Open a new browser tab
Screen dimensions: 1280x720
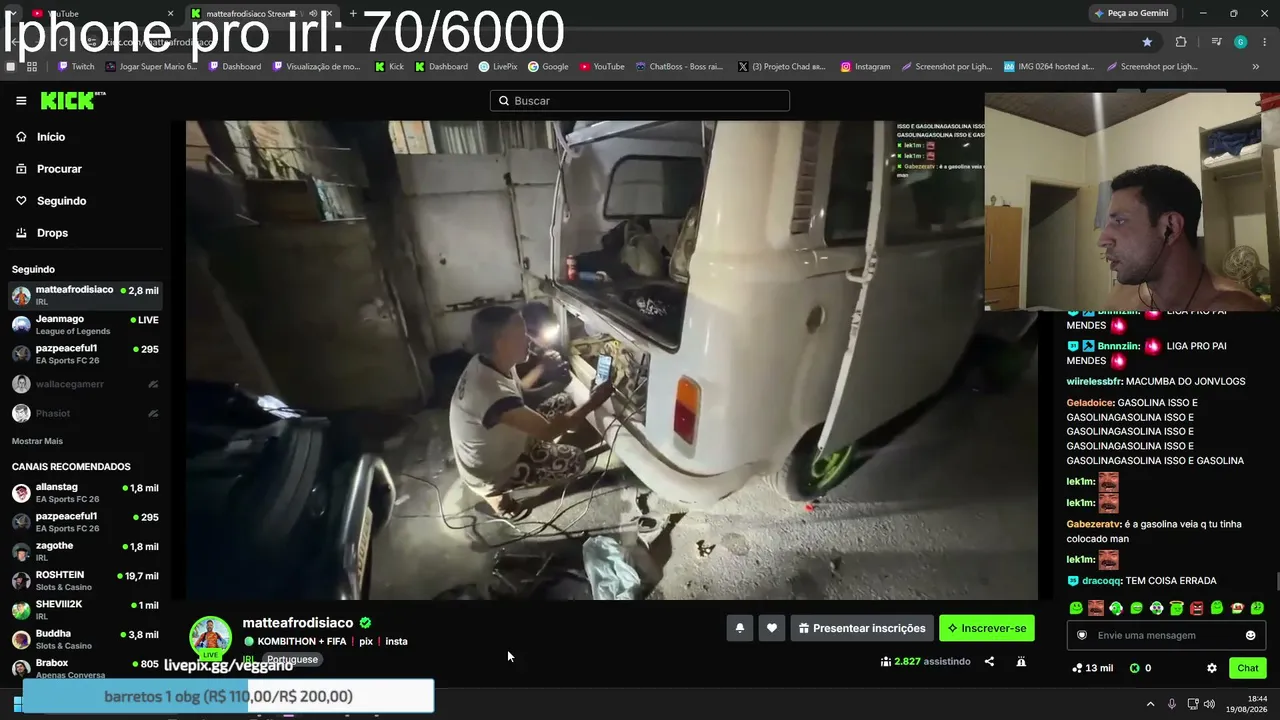[353, 13]
